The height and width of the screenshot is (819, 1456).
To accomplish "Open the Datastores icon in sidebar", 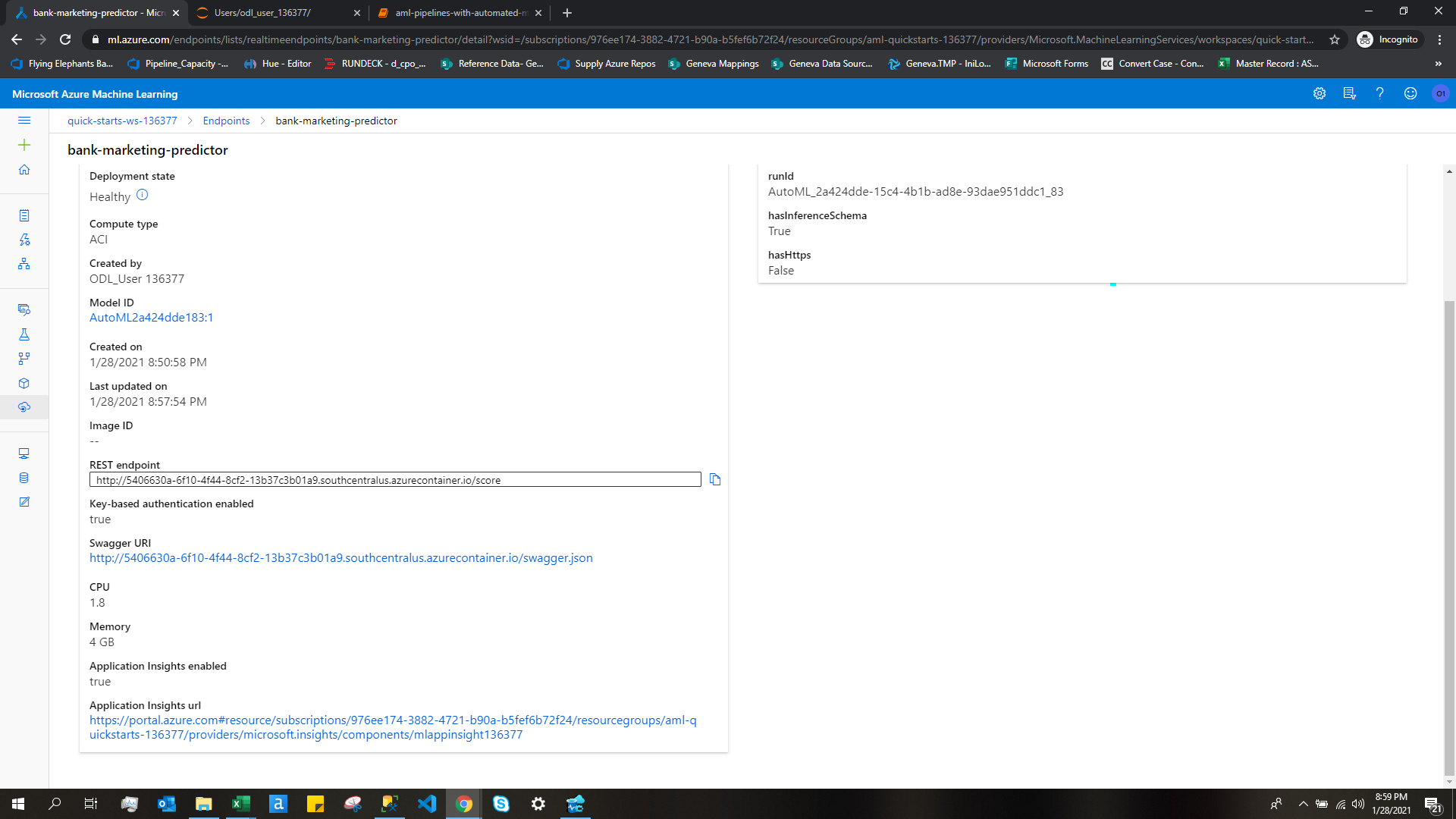I will pyautogui.click(x=24, y=478).
